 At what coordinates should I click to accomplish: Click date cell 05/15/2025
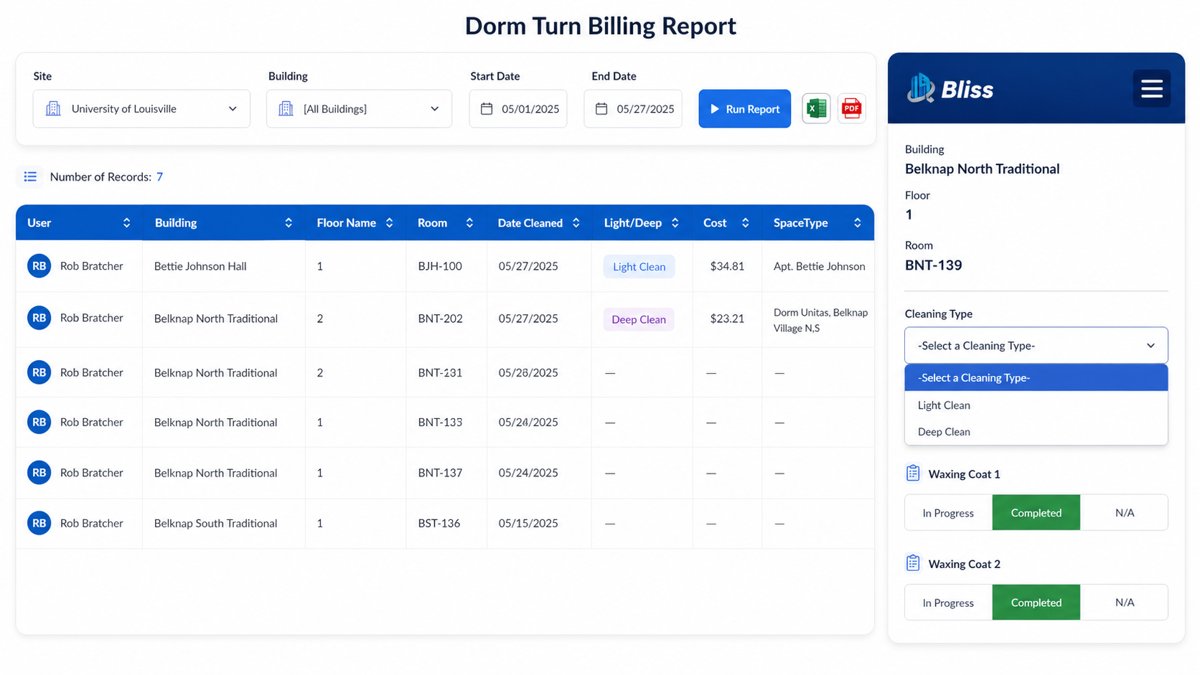528,523
